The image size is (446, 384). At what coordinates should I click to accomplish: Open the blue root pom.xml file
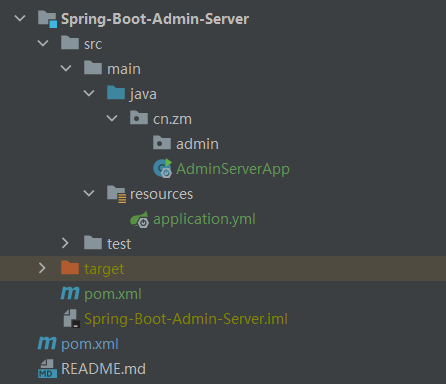(90, 344)
